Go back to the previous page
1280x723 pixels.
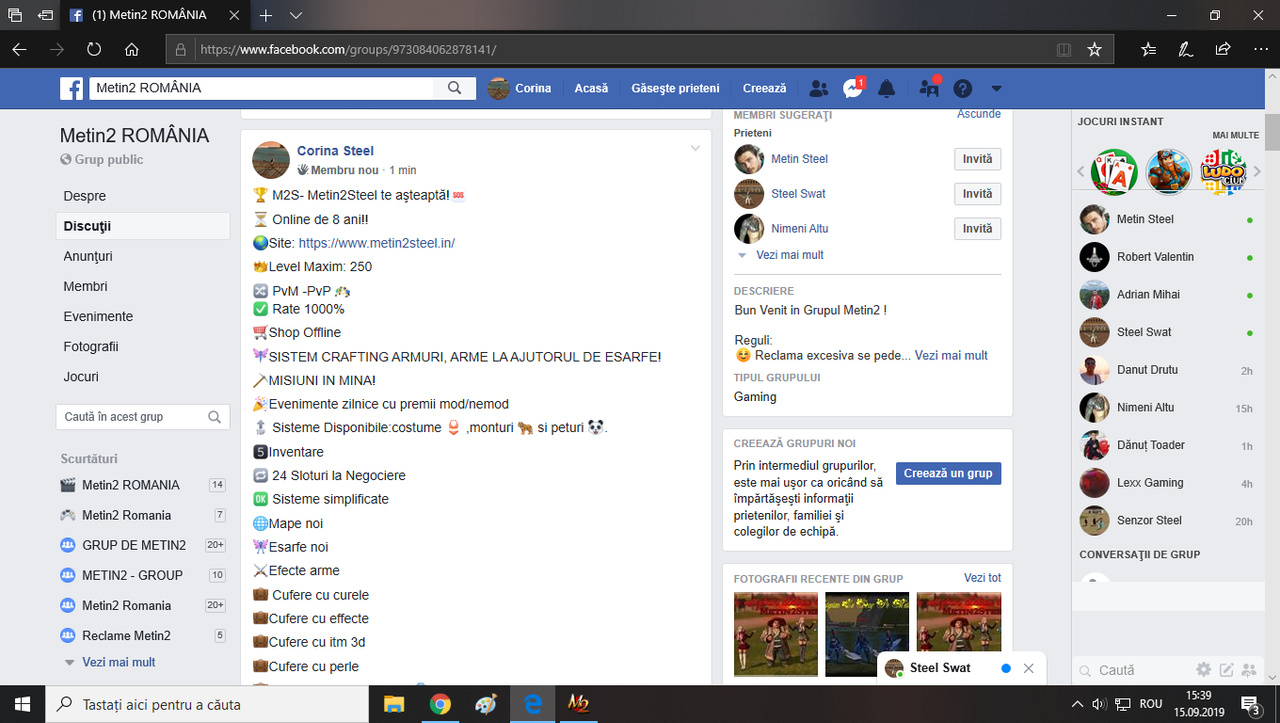(20, 49)
